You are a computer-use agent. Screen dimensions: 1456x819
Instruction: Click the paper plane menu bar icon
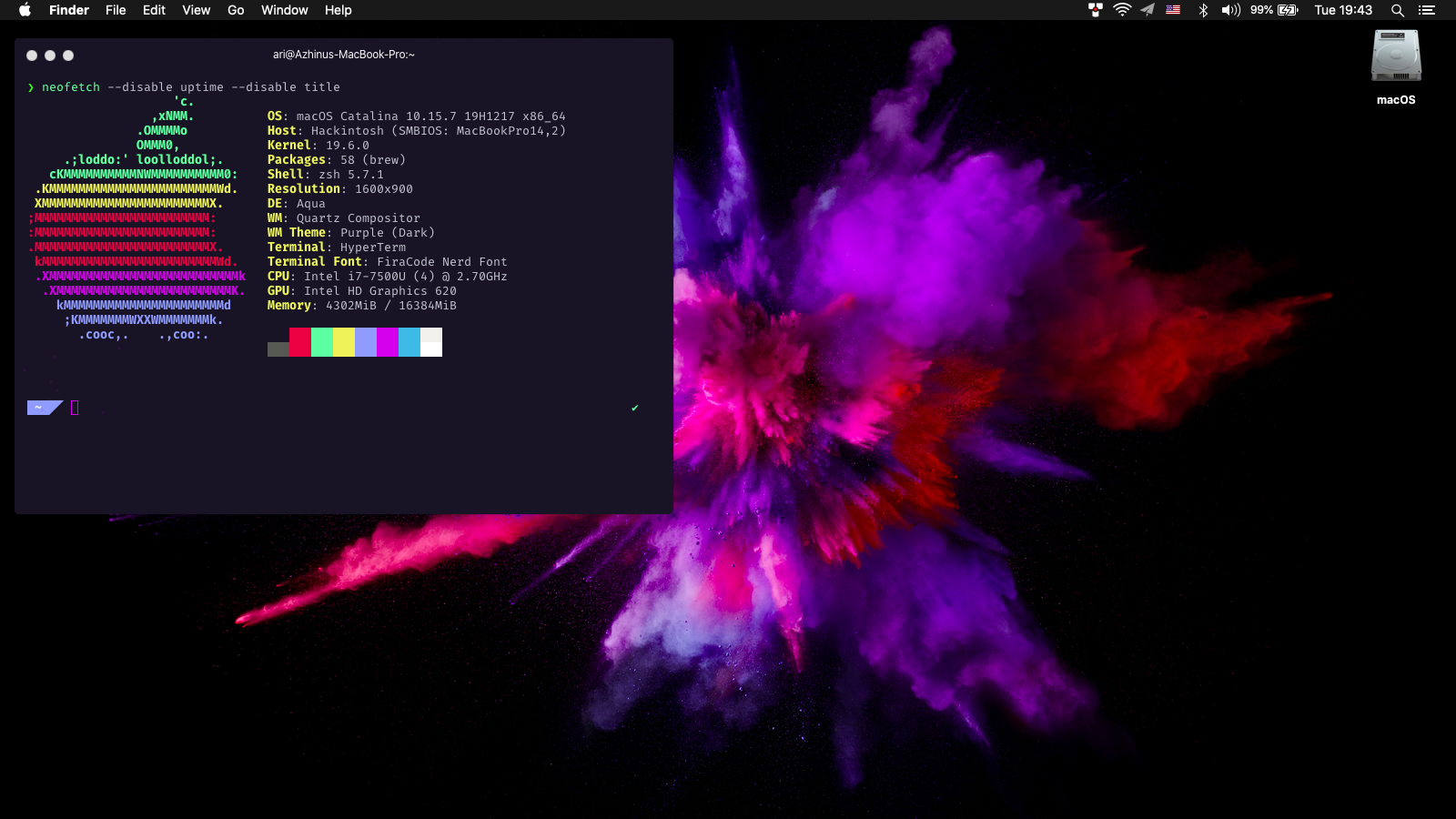point(1148,10)
